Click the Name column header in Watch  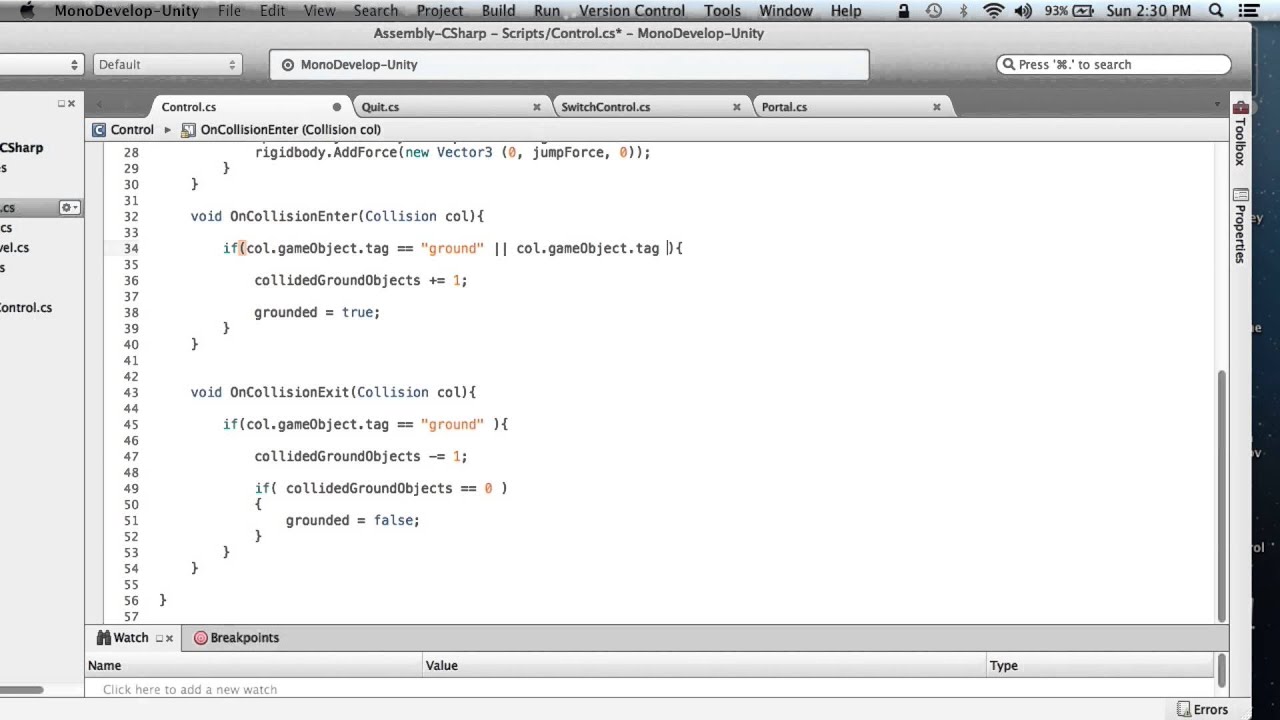click(x=254, y=665)
